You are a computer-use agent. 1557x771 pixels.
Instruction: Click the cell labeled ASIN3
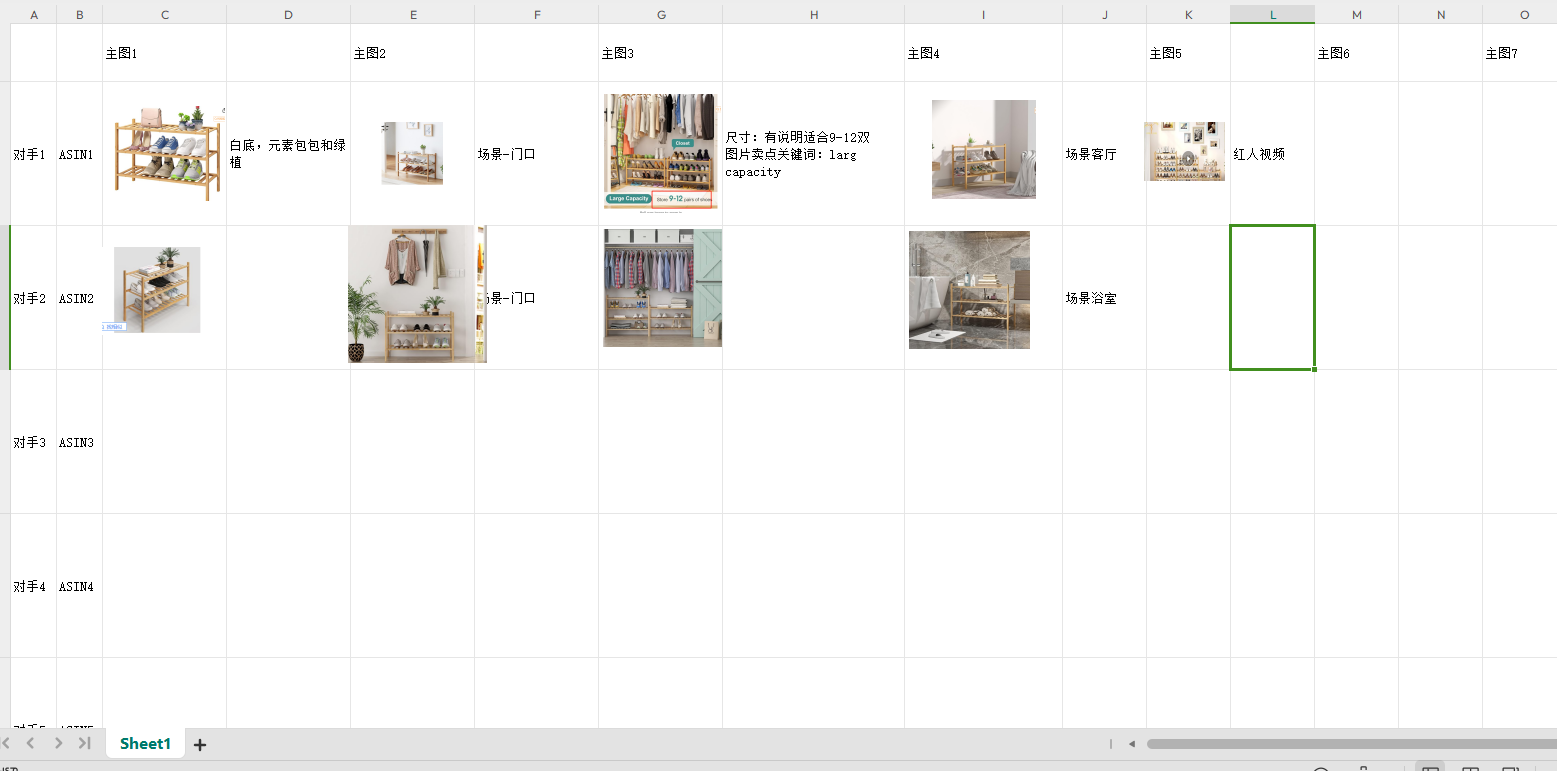pos(79,442)
